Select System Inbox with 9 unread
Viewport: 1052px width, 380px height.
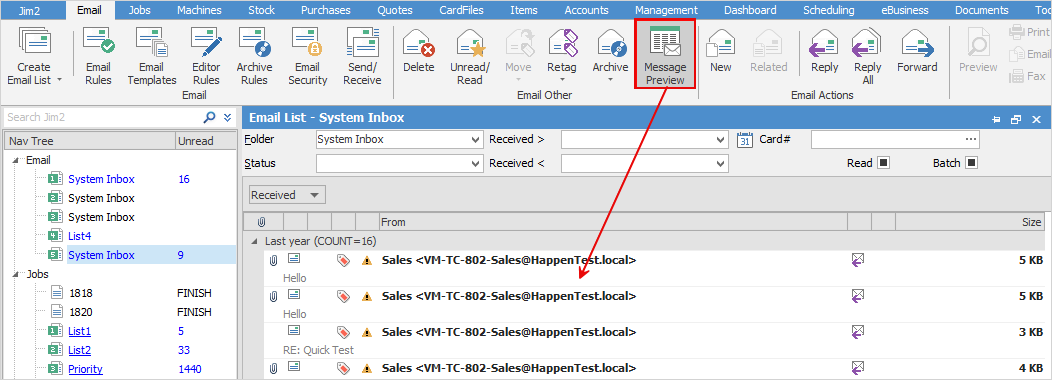[x=101, y=255]
